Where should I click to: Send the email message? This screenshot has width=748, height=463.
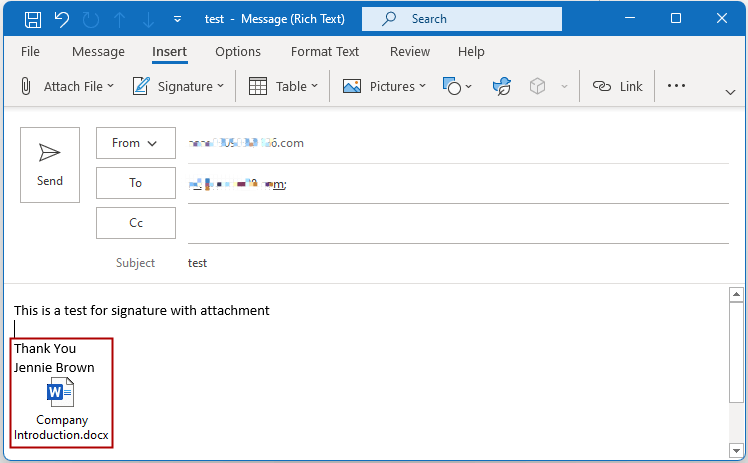(50, 164)
